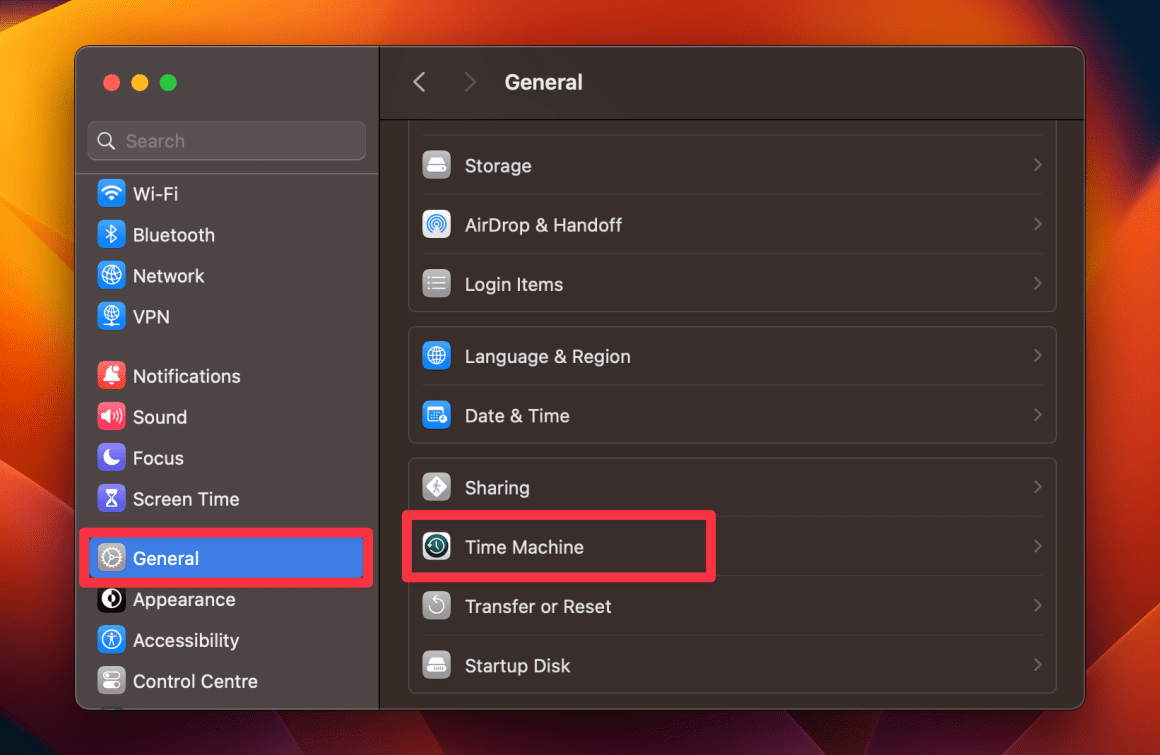The image size is (1160, 755).
Task: Click the Accessibility icon
Action: [112, 640]
